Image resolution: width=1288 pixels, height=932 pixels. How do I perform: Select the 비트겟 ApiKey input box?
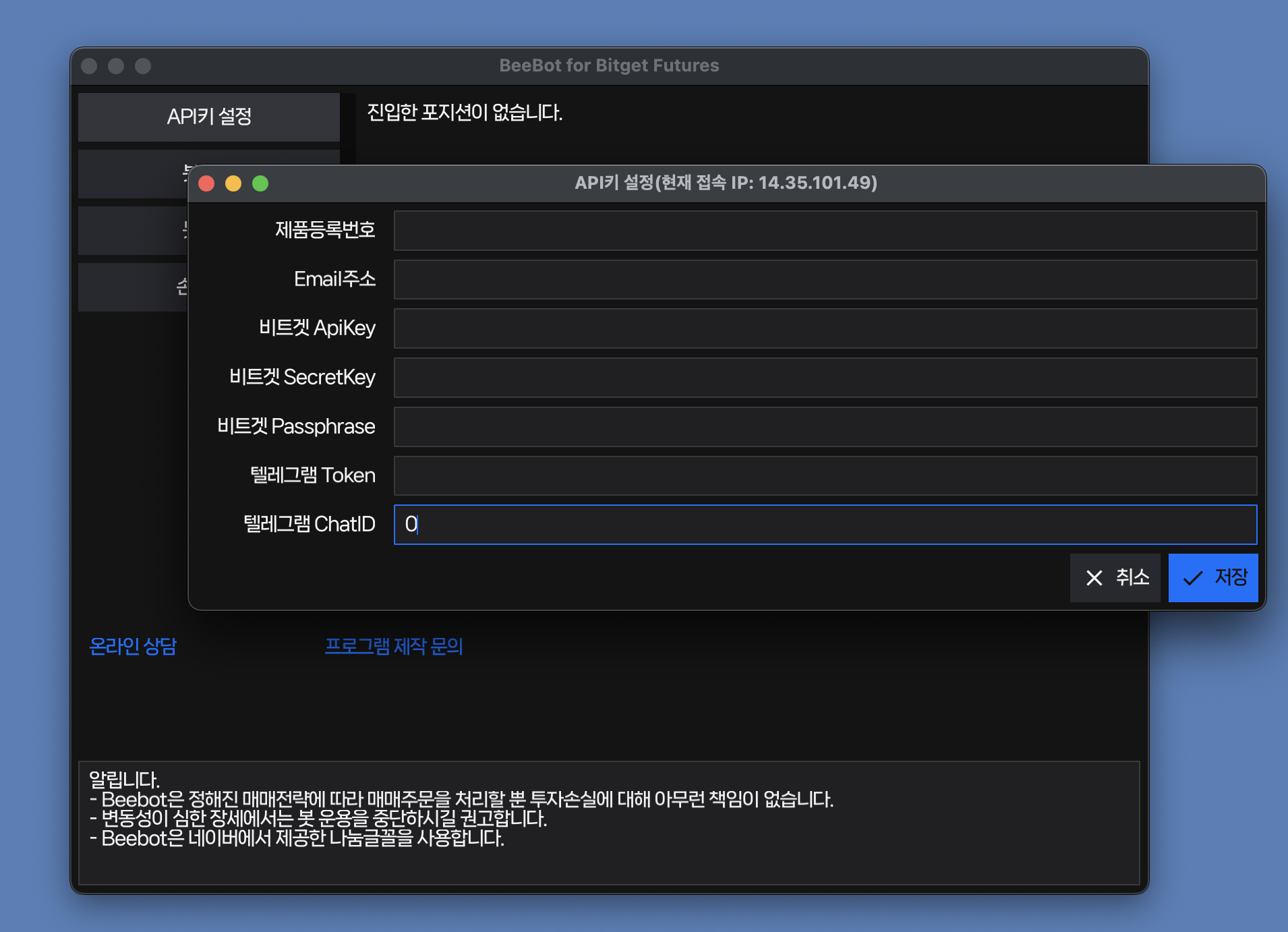click(825, 329)
